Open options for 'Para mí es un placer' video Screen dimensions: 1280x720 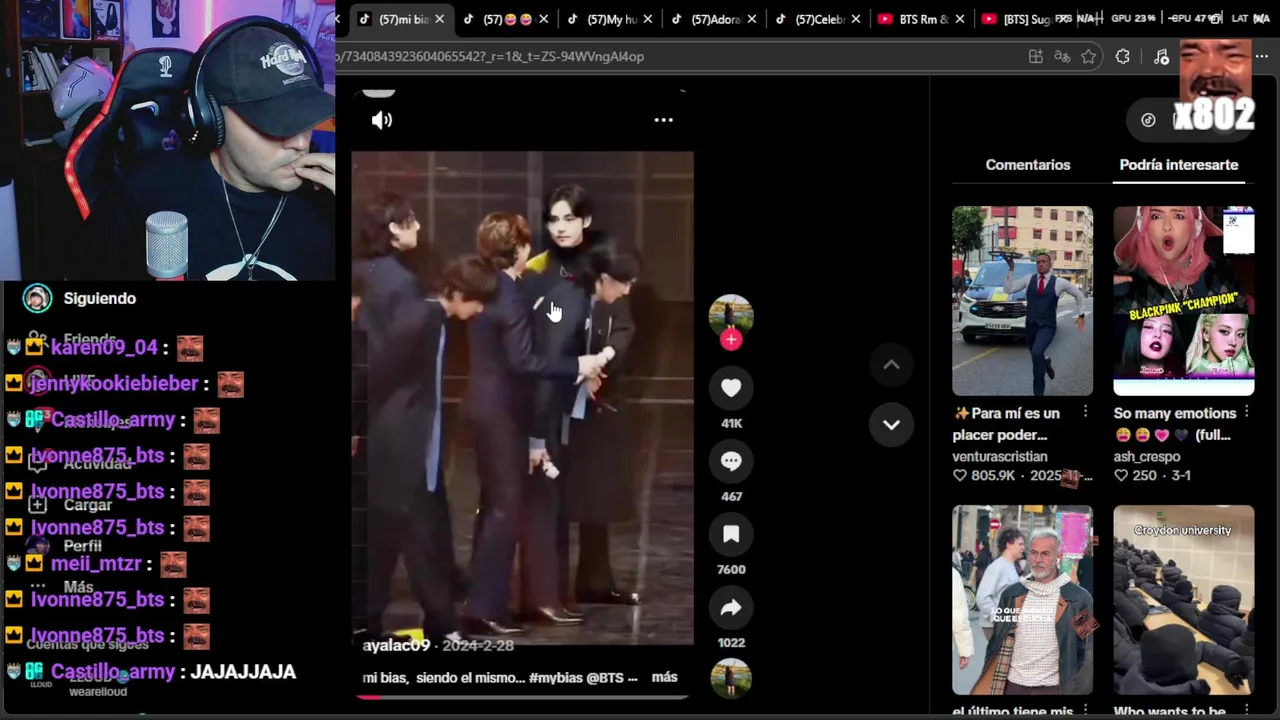1085,413
